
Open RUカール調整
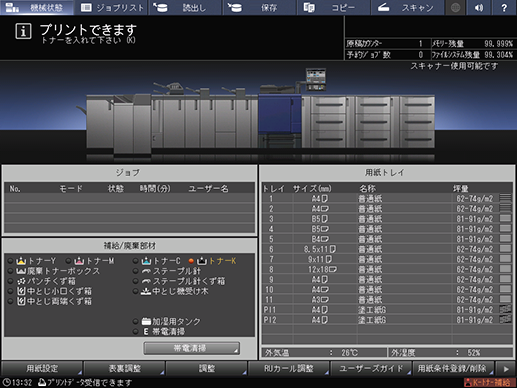(x=289, y=368)
